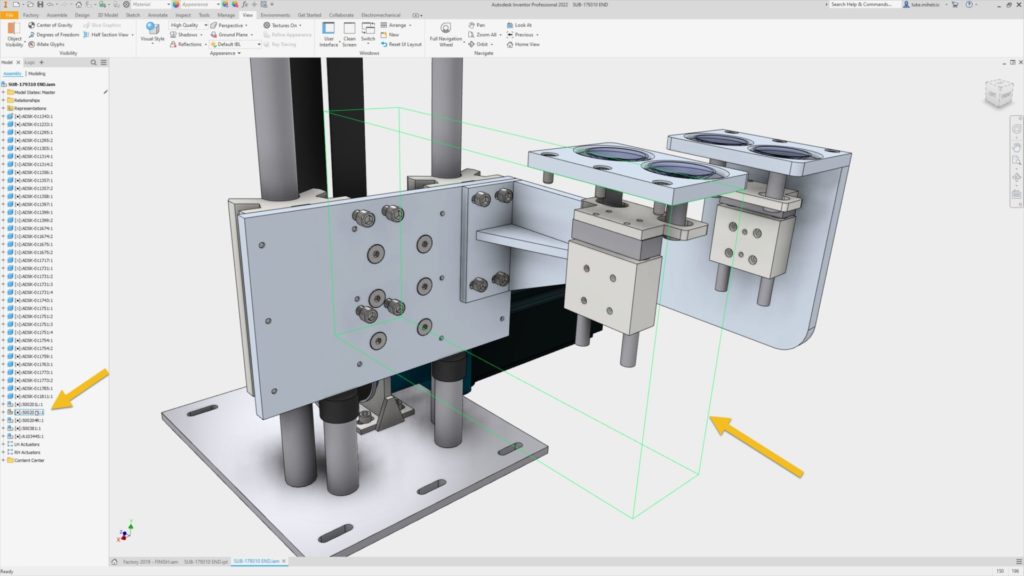The width and height of the screenshot is (1024, 576).
Task: Select the Assembly browser view tab
Action: (12, 74)
